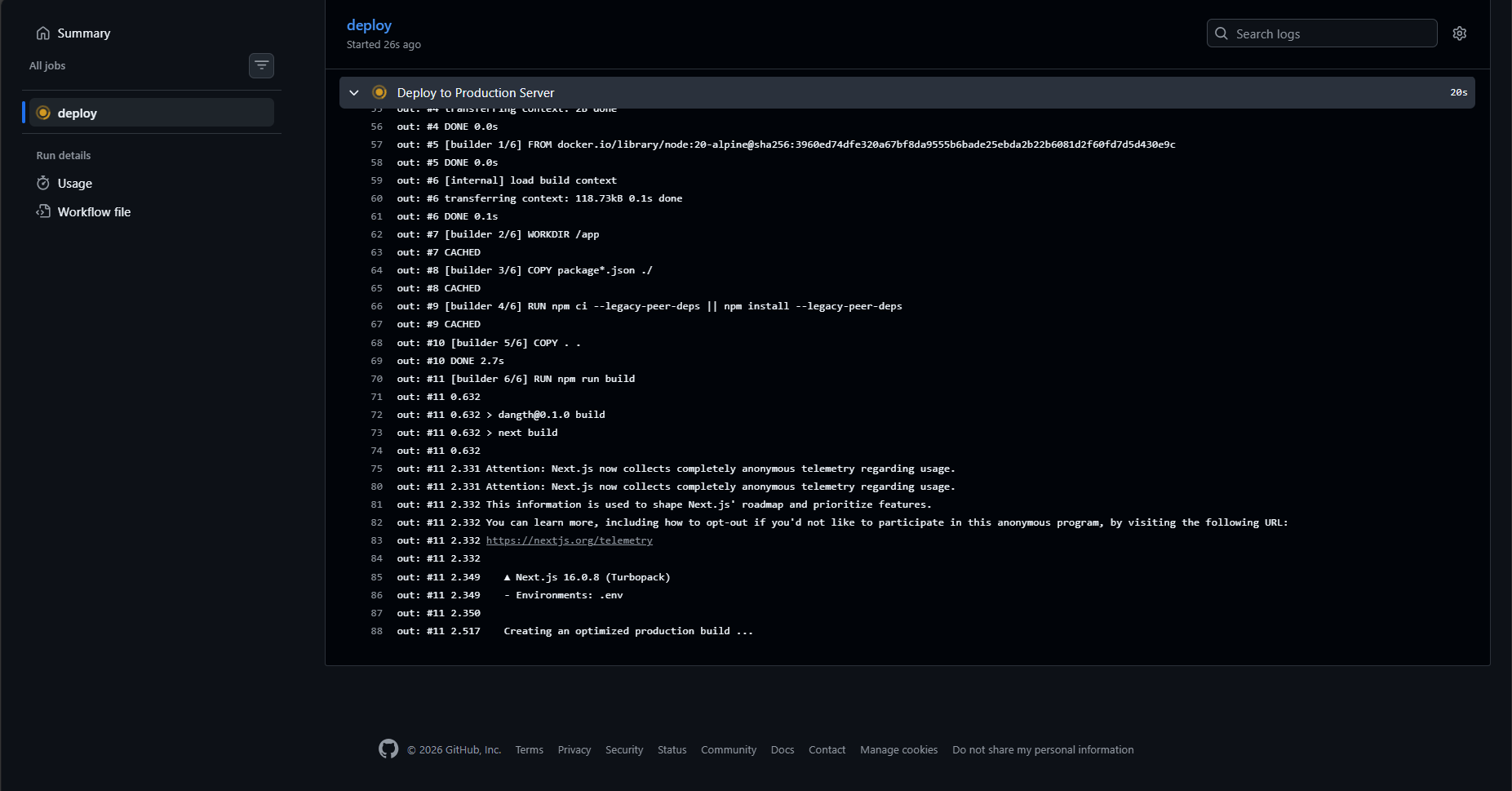
Task: Click the Summary home icon
Action: coord(43,33)
